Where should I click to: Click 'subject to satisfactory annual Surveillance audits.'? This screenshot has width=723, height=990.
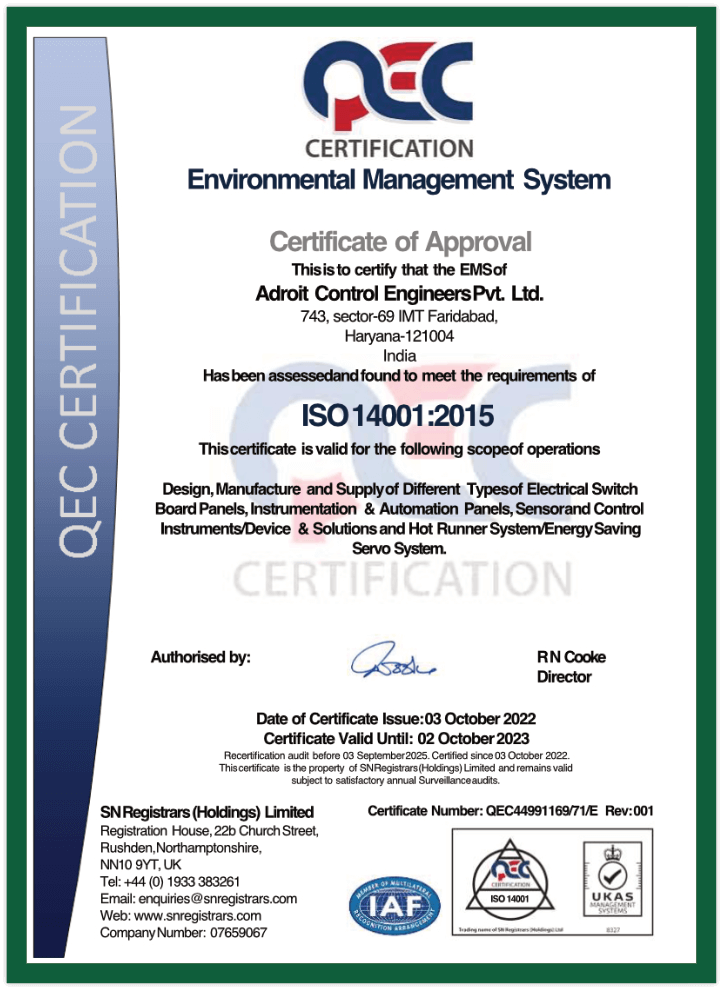(x=395, y=781)
